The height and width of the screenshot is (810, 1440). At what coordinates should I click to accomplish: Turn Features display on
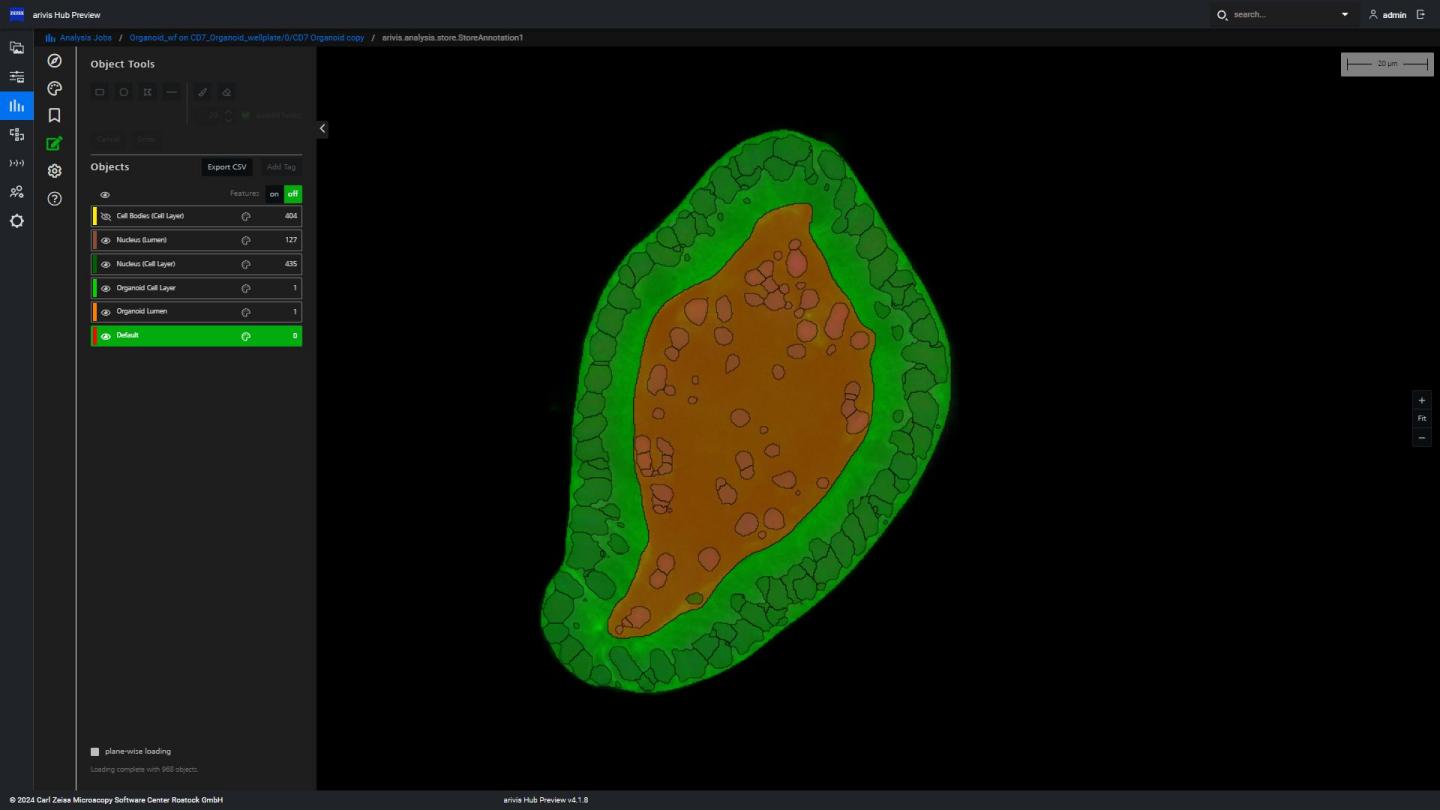click(274, 194)
